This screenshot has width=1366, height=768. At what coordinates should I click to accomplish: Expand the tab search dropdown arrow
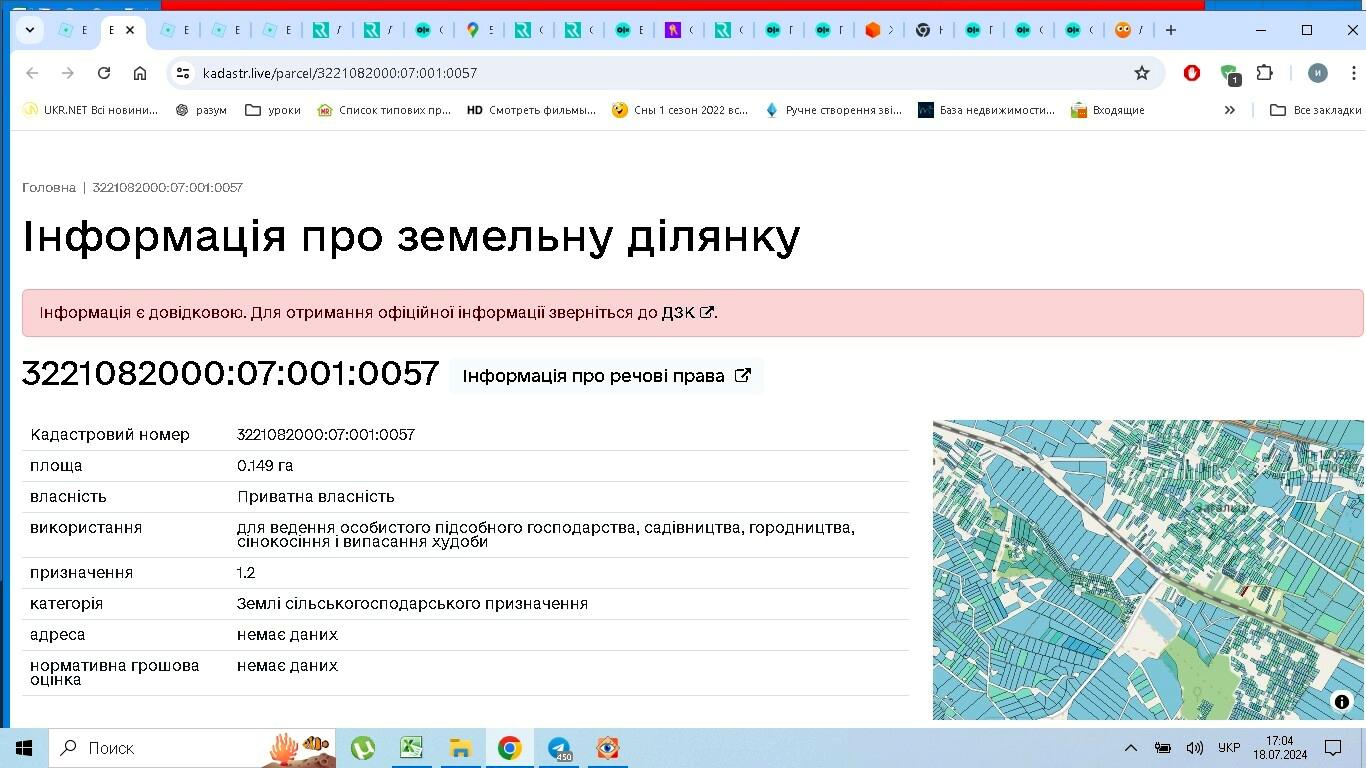pyautogui.click(x=30, y=30)
